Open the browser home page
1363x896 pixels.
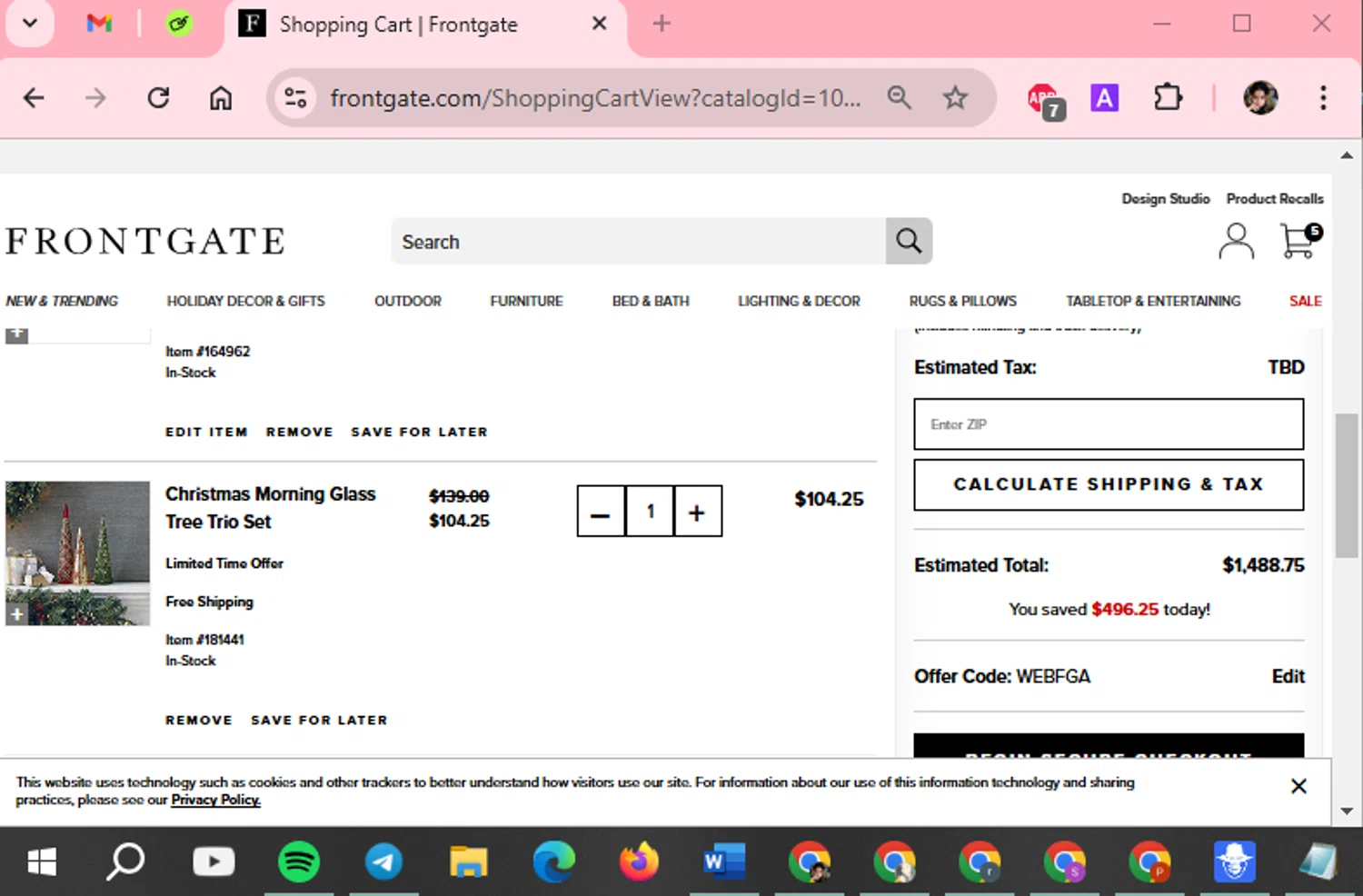click(x=221, y=97)
